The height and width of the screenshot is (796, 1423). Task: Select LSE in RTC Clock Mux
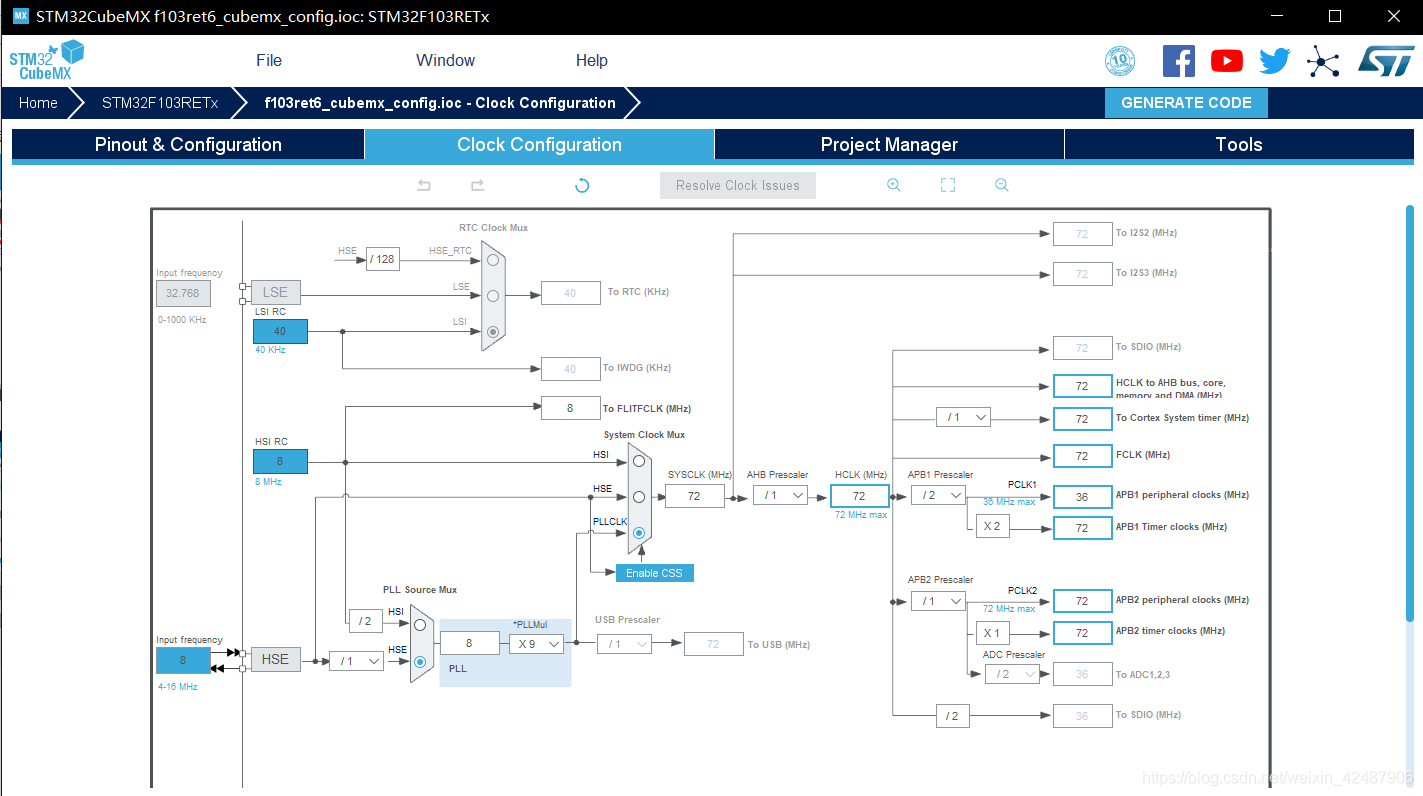[493, 295]
